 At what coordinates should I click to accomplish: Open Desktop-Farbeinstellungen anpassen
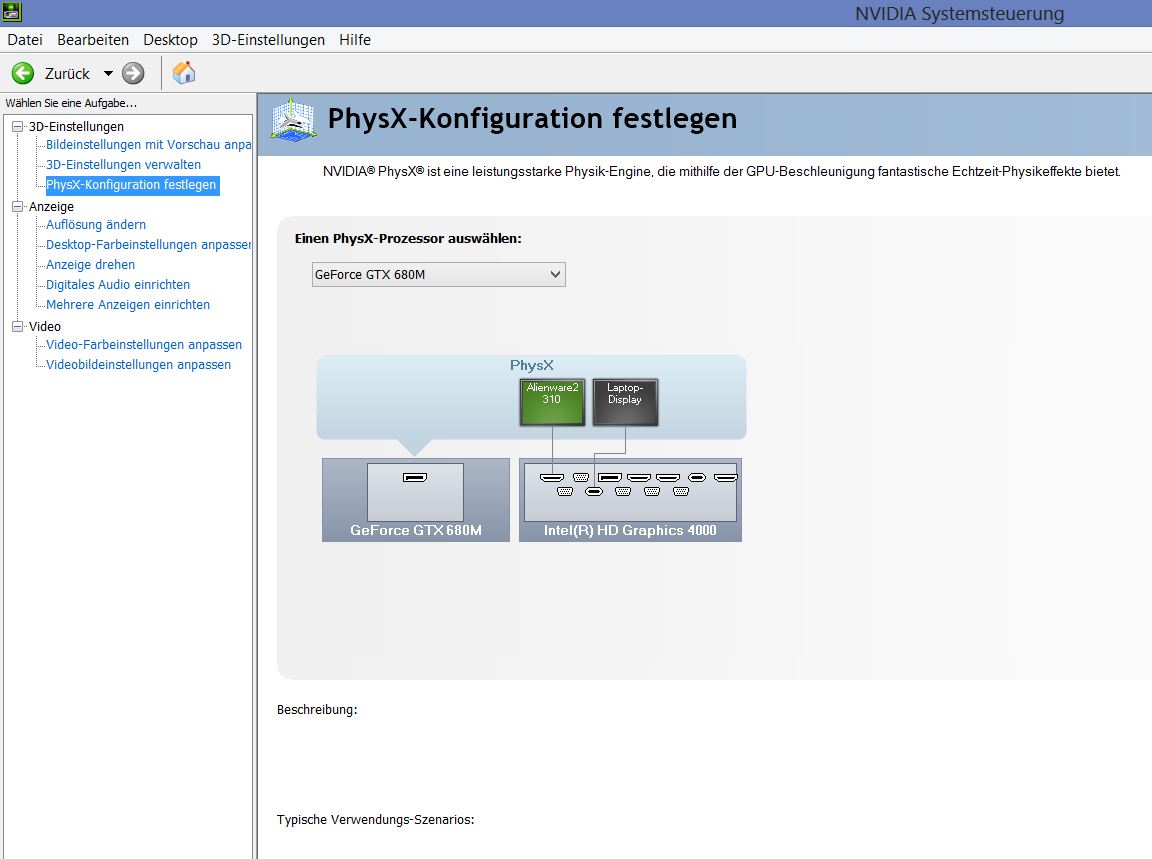tap(148, 245)
